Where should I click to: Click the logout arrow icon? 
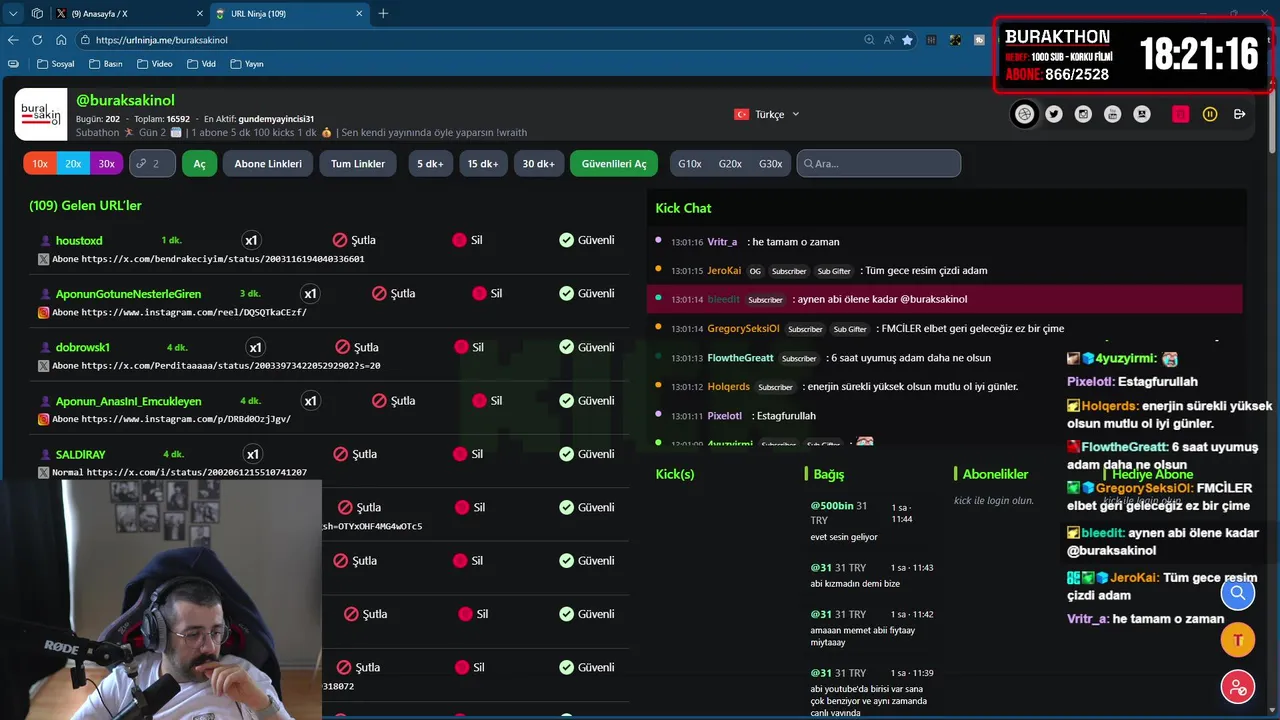1239,114
